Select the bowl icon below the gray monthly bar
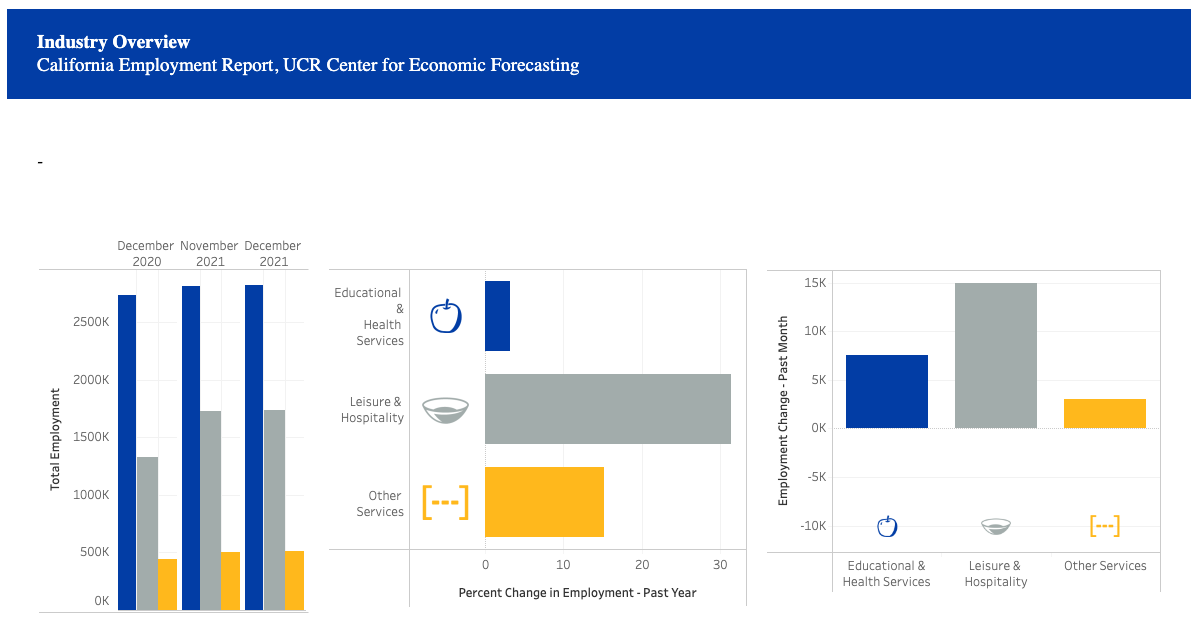The image size is (1198, 621). [x=995, y=525]
